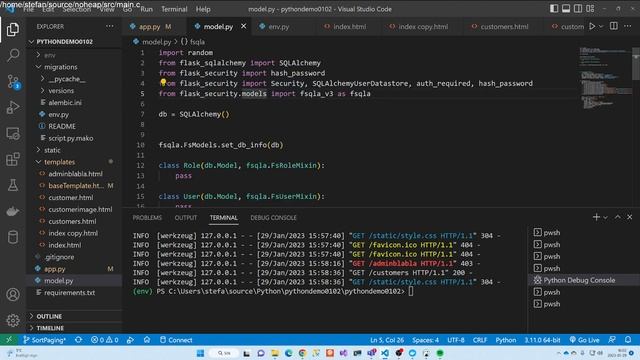Viewport: 640px width, 360px height.
Task: Collapse the migrations folder
Action: (60, 67)
